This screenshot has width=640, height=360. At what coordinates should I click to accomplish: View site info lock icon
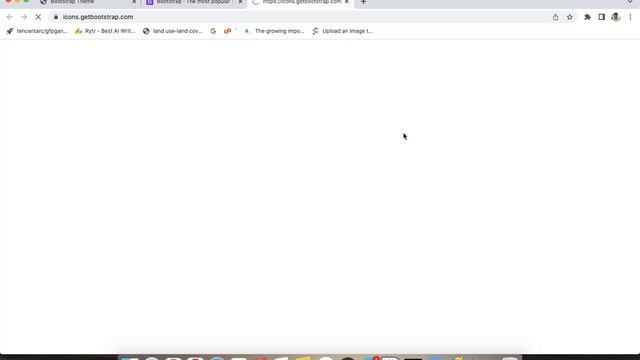point(56,17)
